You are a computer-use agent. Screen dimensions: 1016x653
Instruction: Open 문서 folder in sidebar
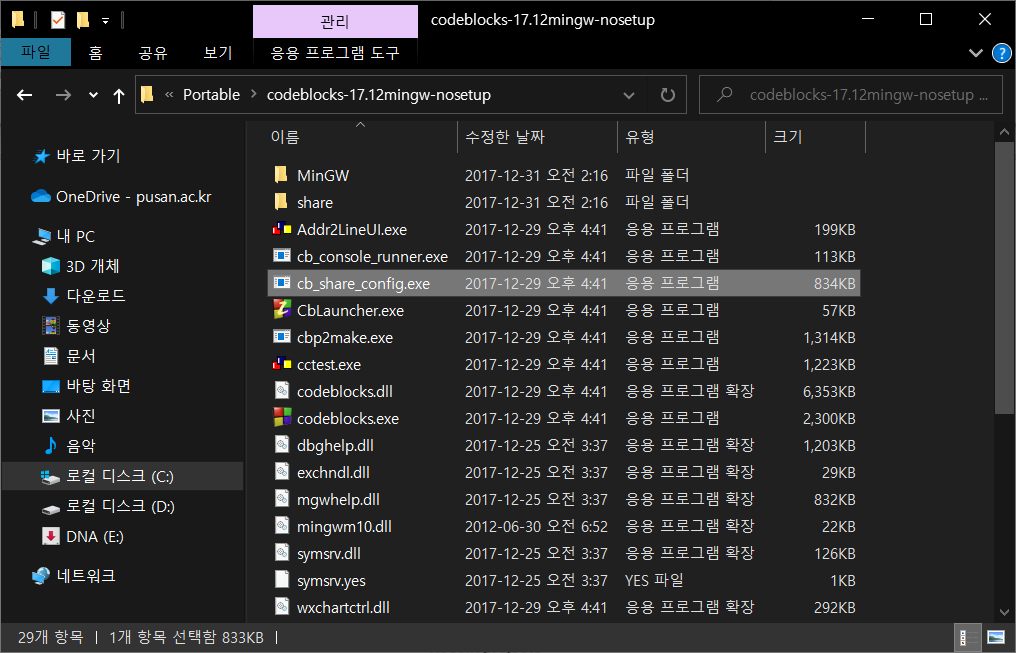click(69, 356)
